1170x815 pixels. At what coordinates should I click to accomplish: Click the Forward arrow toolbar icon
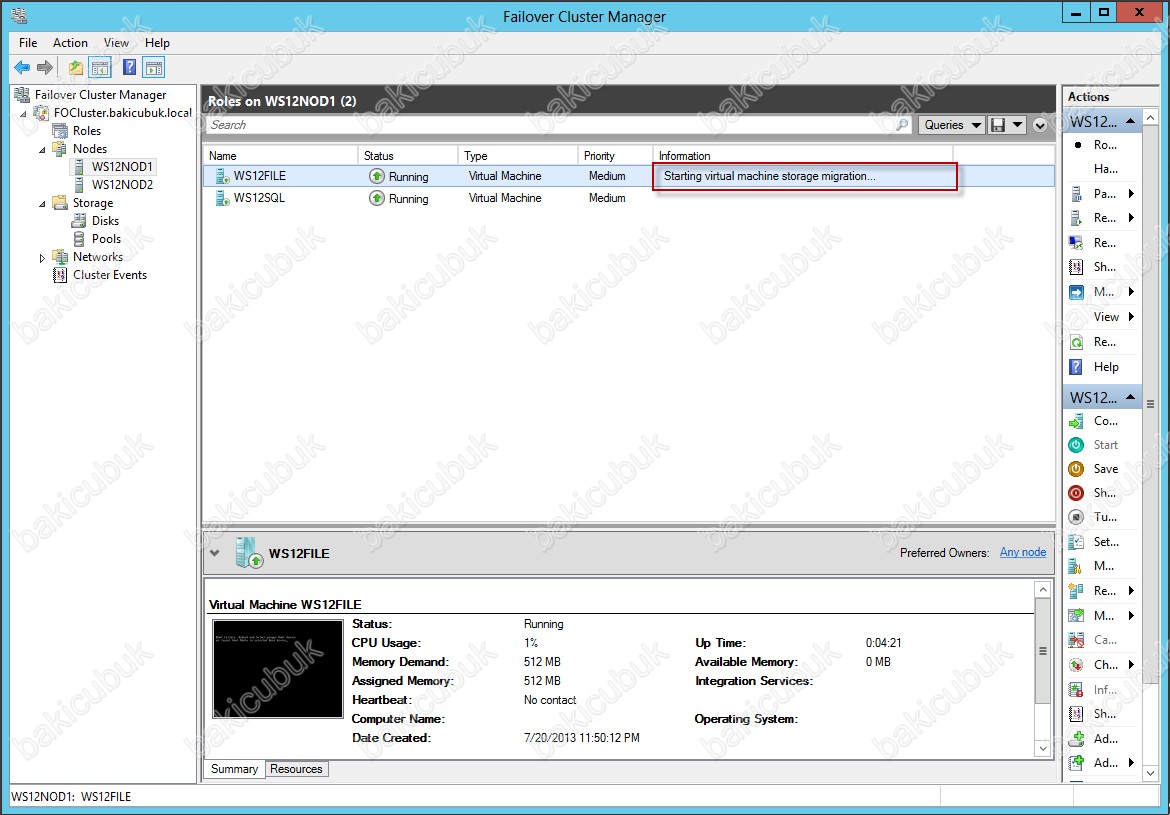coord(45,68)
